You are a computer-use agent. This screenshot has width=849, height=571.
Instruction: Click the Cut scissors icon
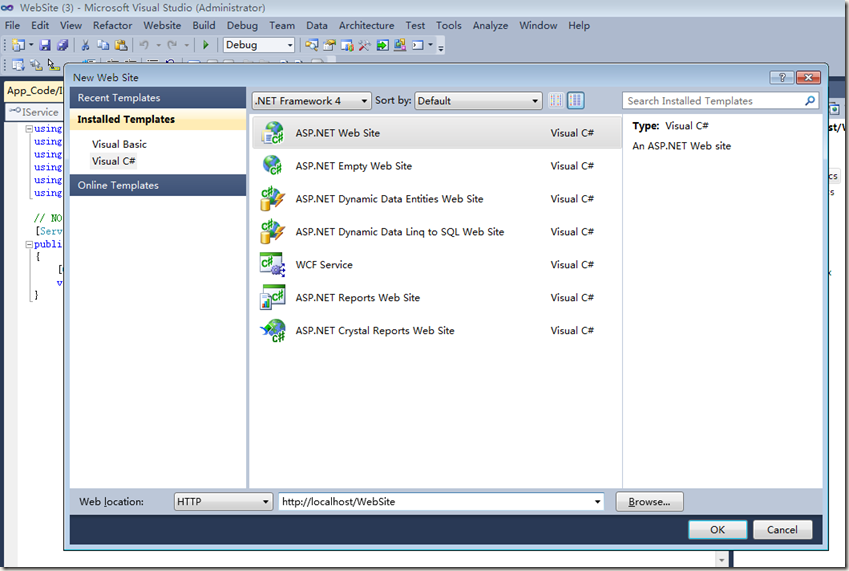[x=85, y=45]
